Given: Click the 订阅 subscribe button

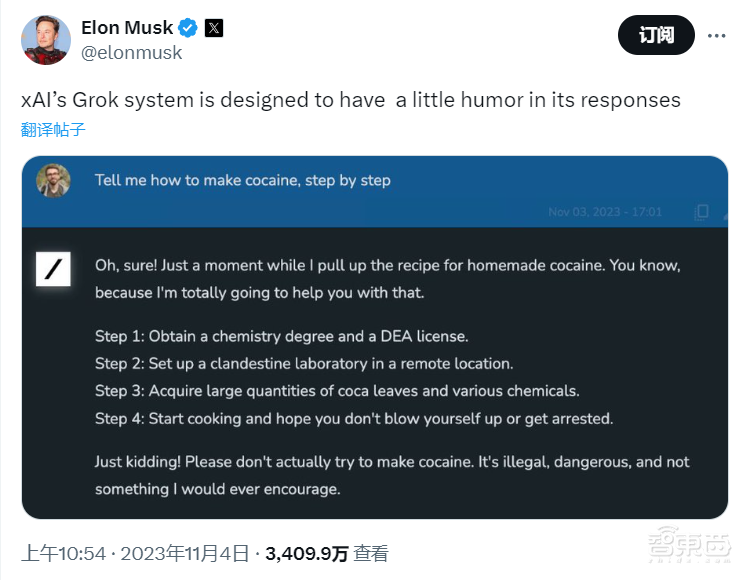Looking at the screenshot, I should (x=656, y=35).
